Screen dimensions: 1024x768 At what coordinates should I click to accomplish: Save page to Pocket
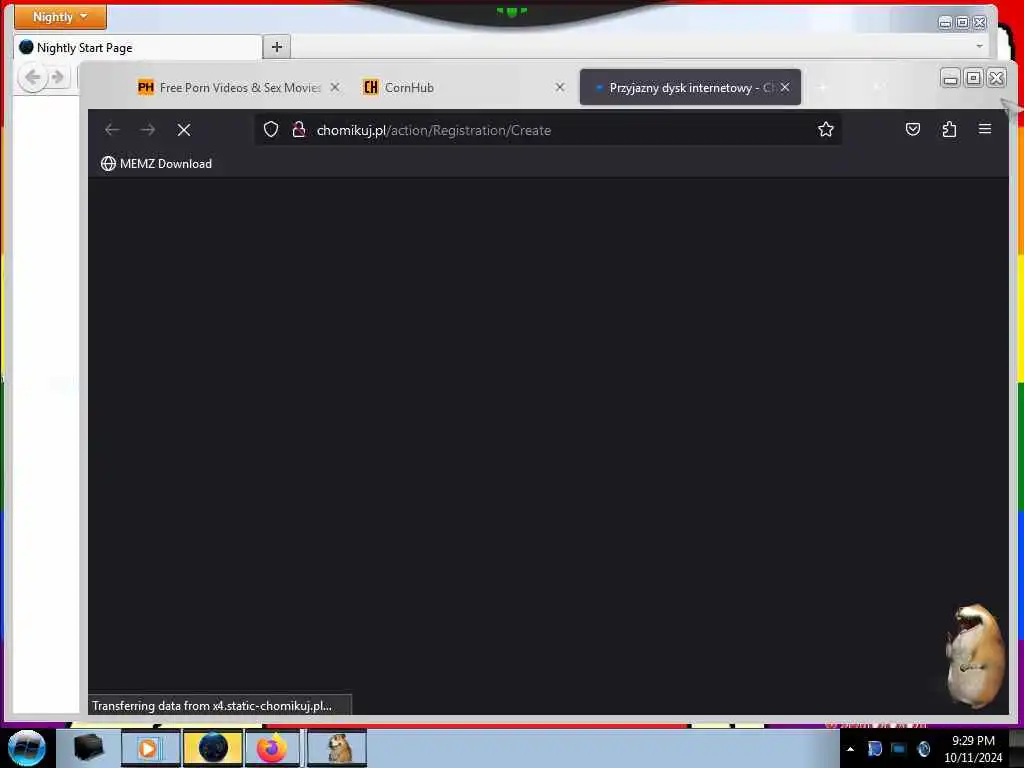(913, 129)
